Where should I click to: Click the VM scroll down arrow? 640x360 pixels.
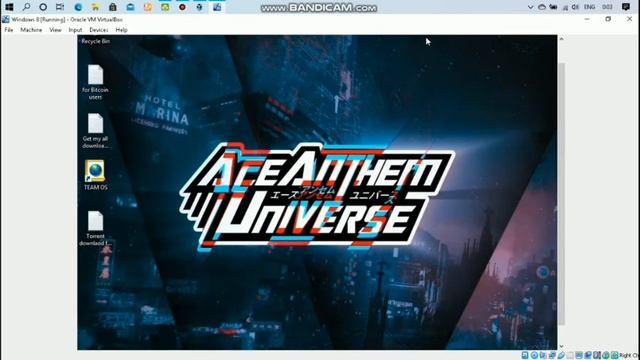pos(562,346)
